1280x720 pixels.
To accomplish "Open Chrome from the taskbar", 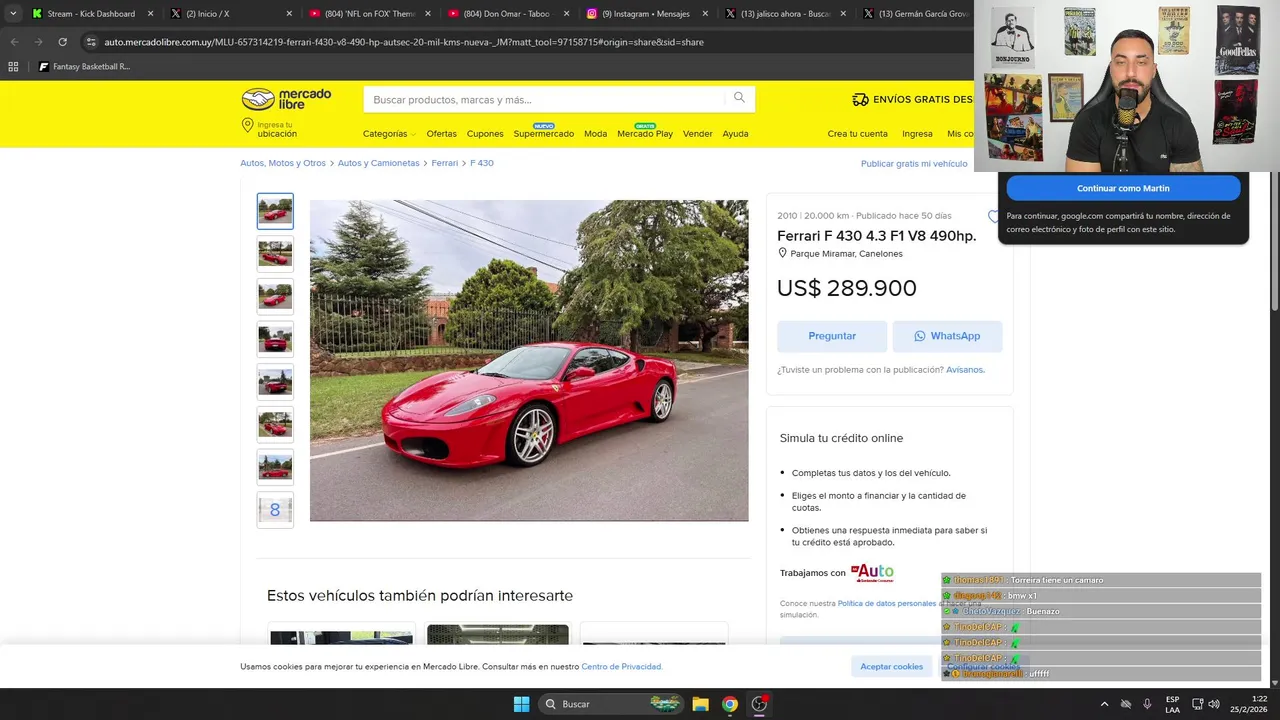I will pyautogui.click(x=730, y=704).
